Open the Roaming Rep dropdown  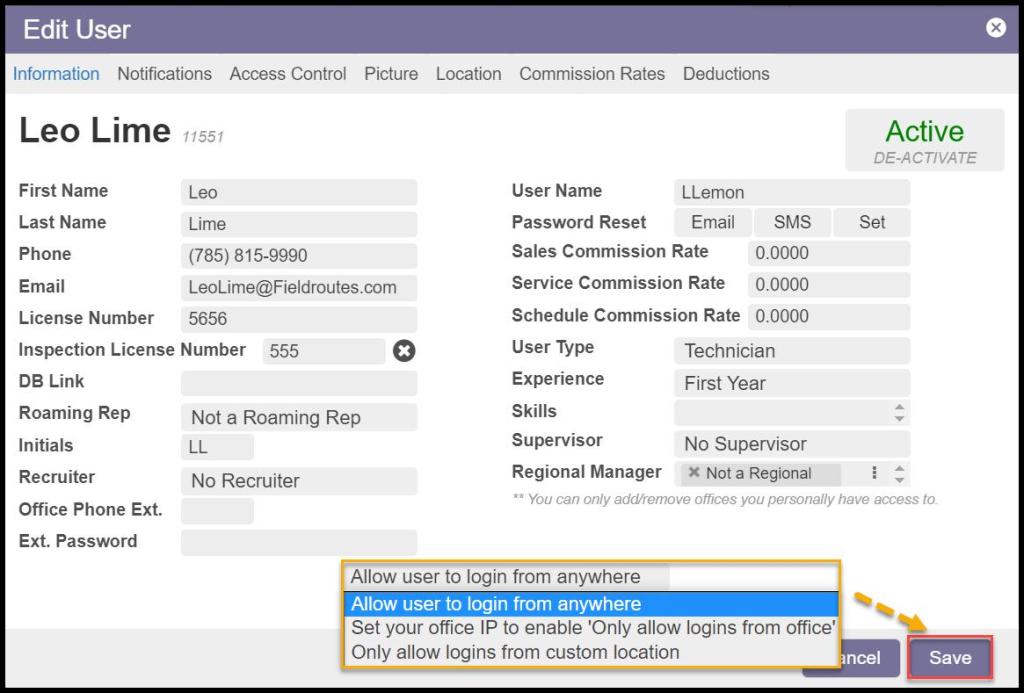298,418
